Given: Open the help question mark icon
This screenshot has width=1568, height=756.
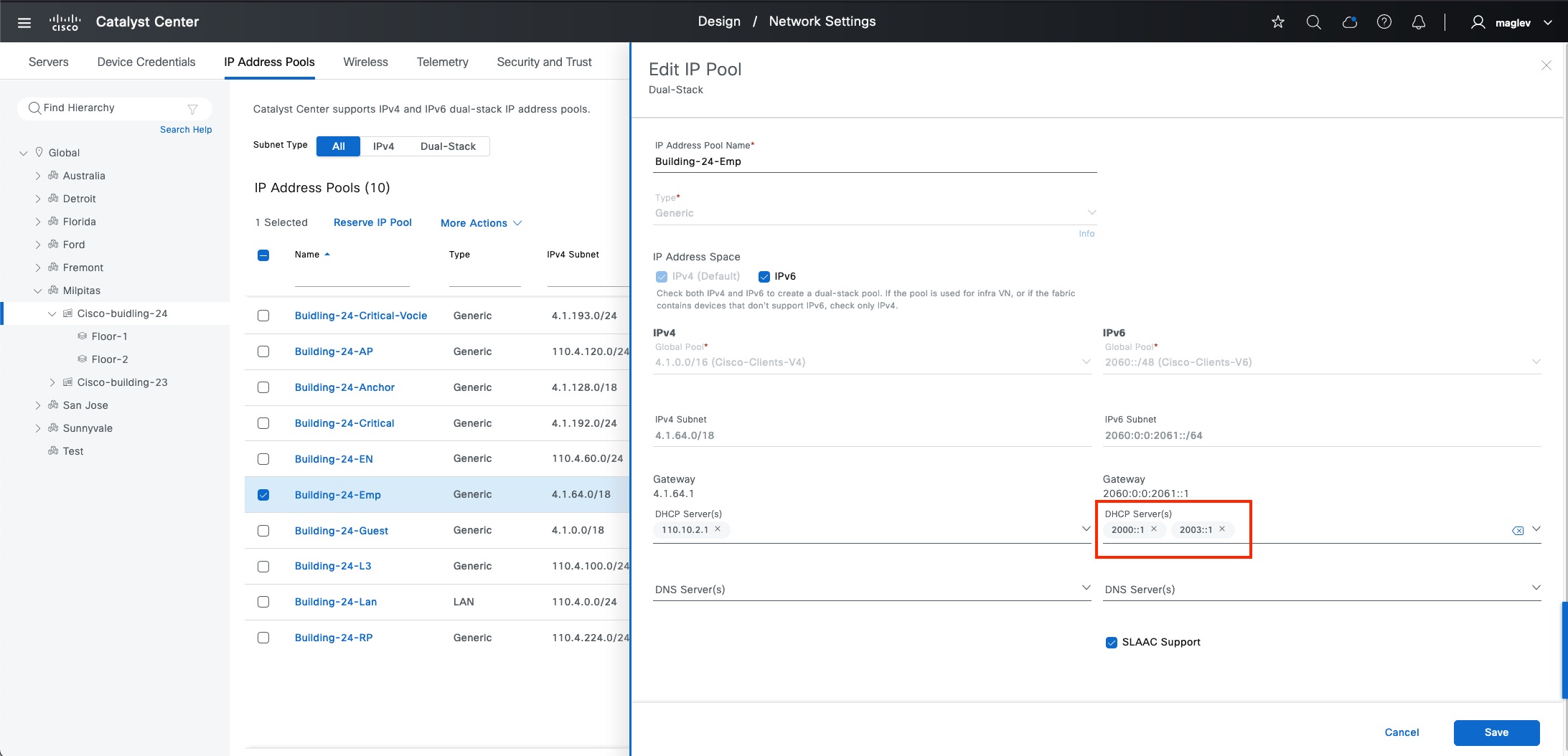Looking at the screenshot, I should point(1384,22).
